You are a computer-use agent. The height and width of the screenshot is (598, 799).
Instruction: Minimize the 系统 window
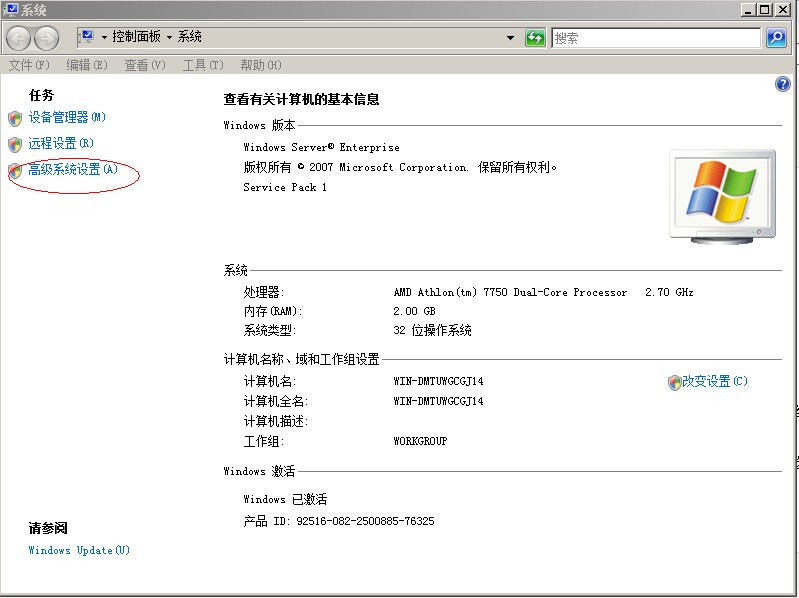point(748,9)
